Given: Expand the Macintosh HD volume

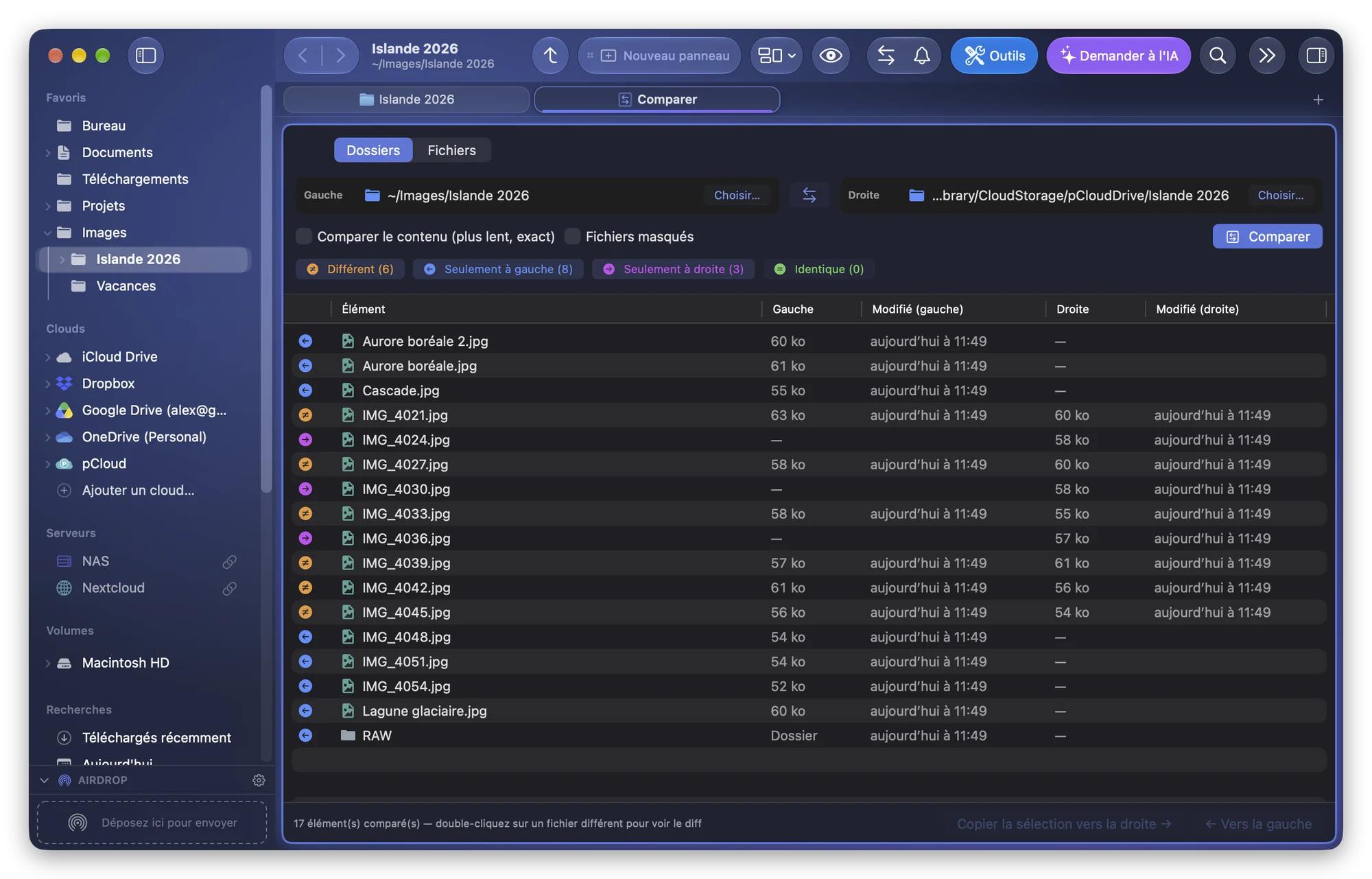Looking at the screenshot, I should 48,664.
